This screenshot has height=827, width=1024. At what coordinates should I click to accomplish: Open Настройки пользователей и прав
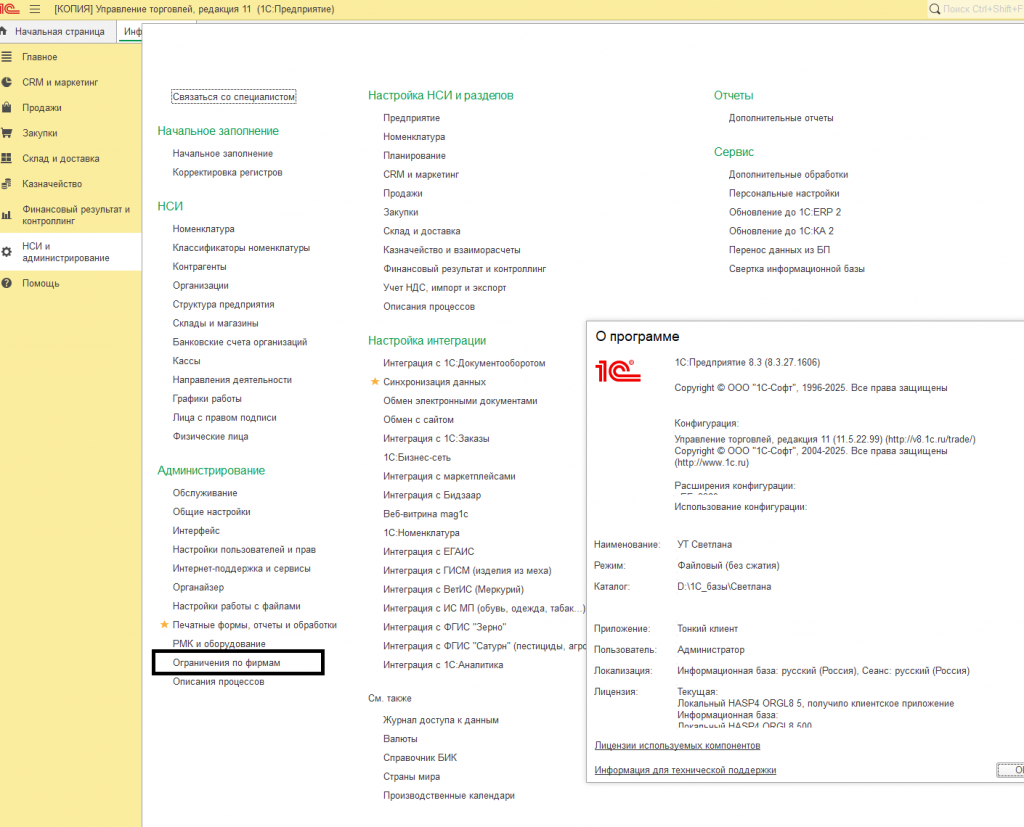[x=244, y=550]
